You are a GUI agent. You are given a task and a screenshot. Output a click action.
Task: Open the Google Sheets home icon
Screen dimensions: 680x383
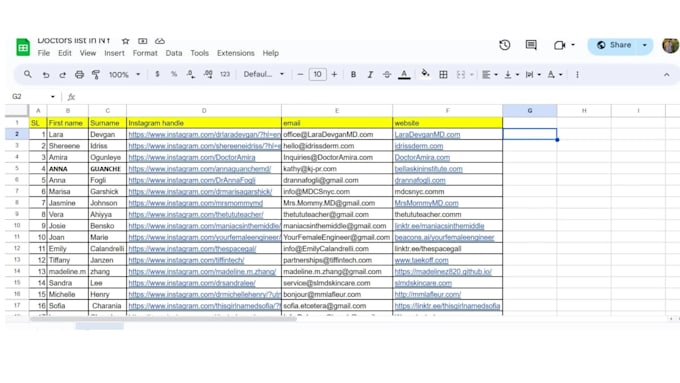(x=23, y=47)
